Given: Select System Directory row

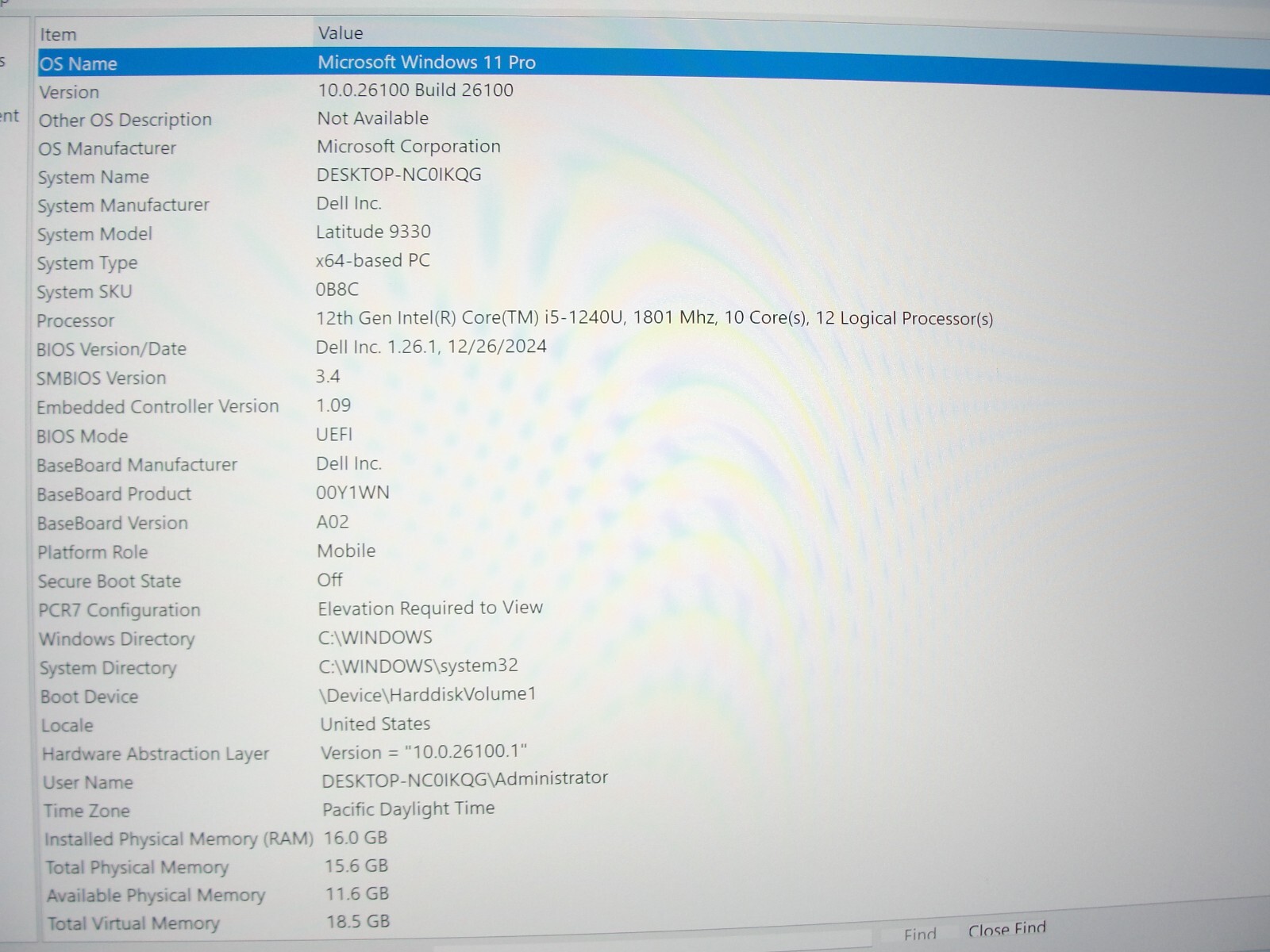Looking at the screenshot, I should [108, 668].
